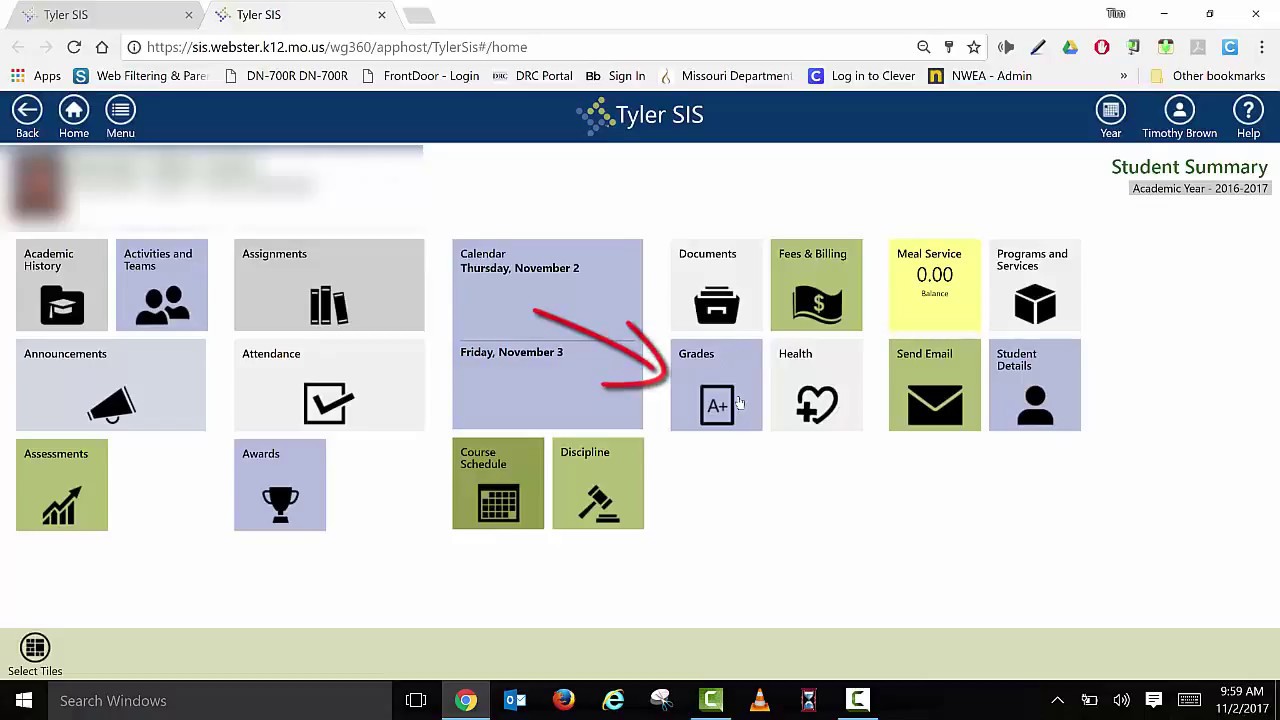Click the browser home button
The image size is (1280, 720).
point(102,47)
